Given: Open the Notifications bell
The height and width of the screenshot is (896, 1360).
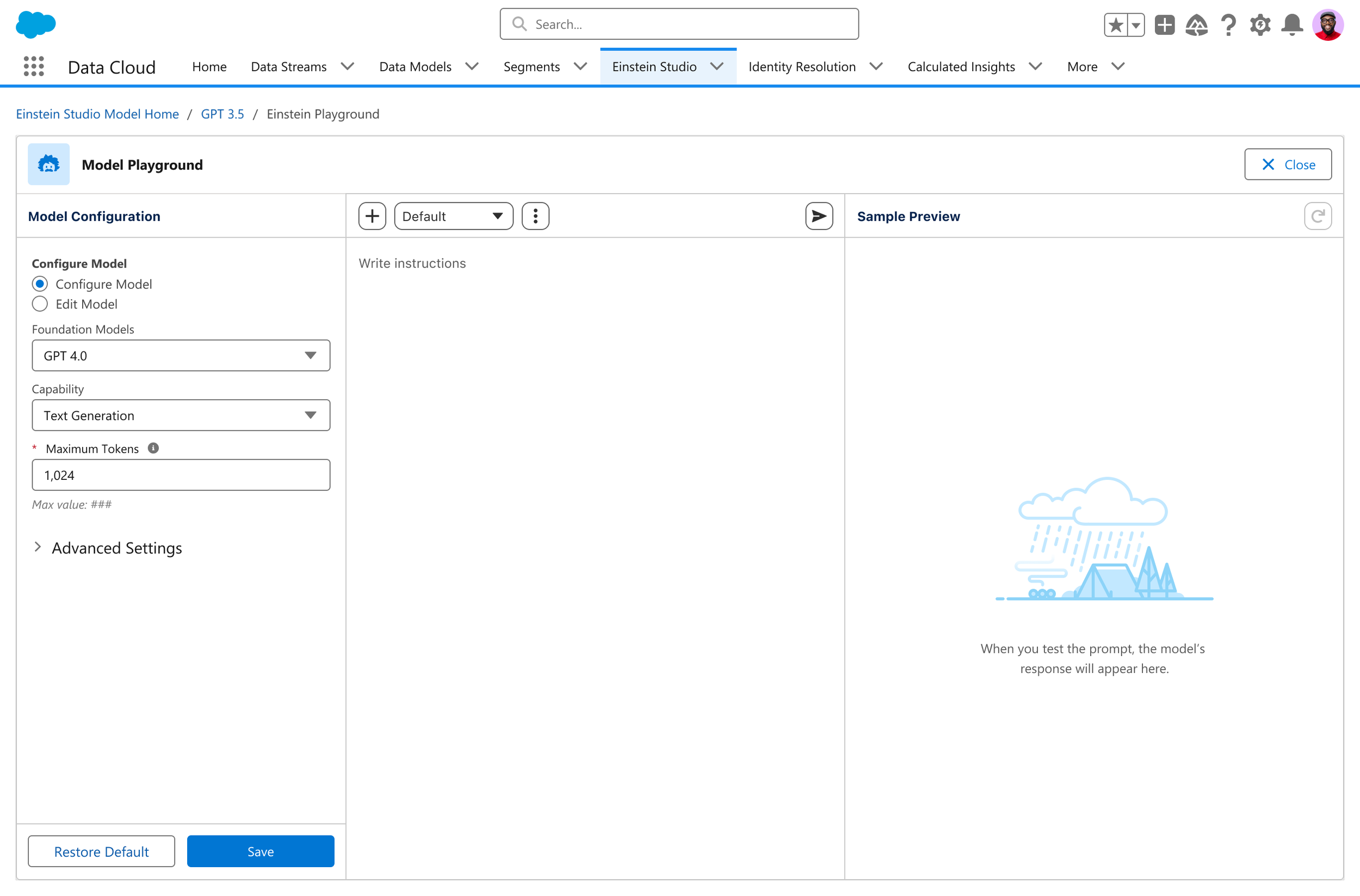Looking at the screenshot, I should (1292, 24).
